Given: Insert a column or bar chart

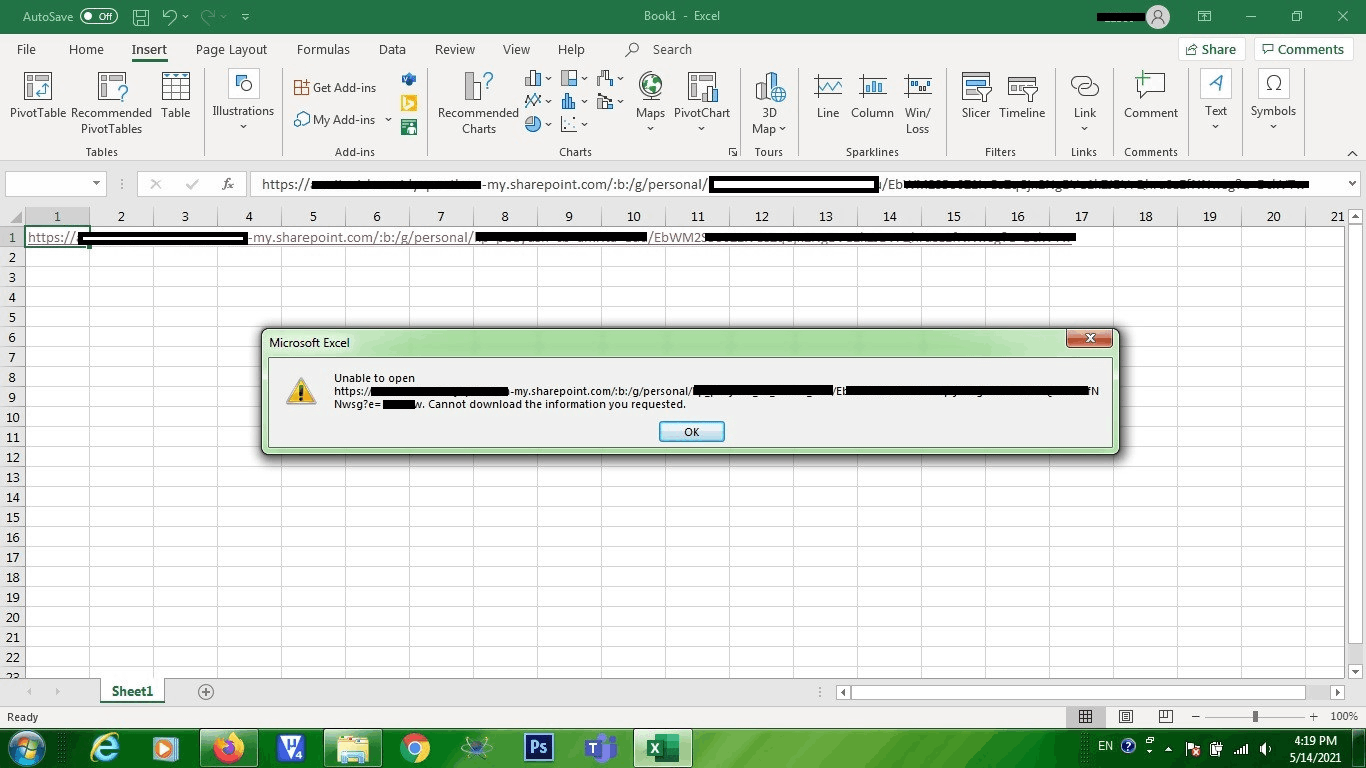Looking at the screenshot, I should [x=538, y=78].
